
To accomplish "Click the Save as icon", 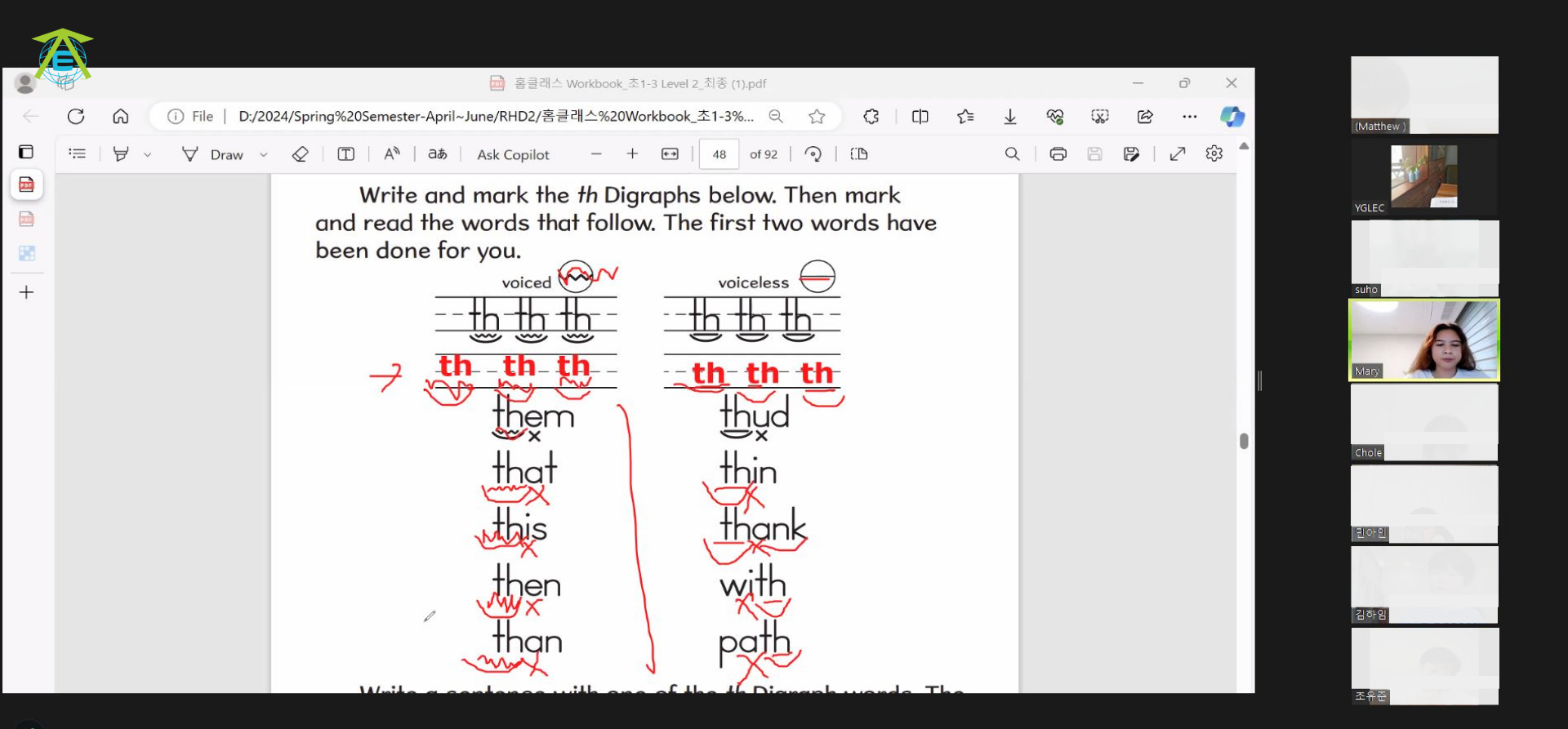I will tap(1131, 153).
